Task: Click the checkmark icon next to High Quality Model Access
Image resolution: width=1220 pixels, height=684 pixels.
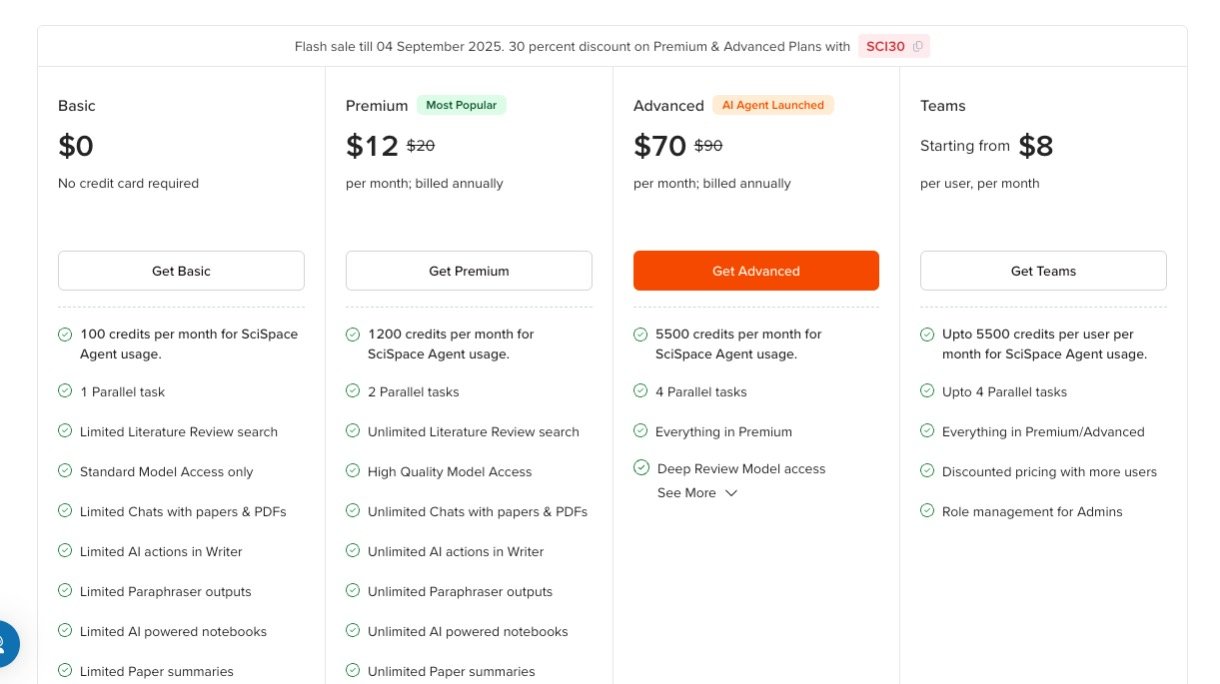Action: (353, 471)
